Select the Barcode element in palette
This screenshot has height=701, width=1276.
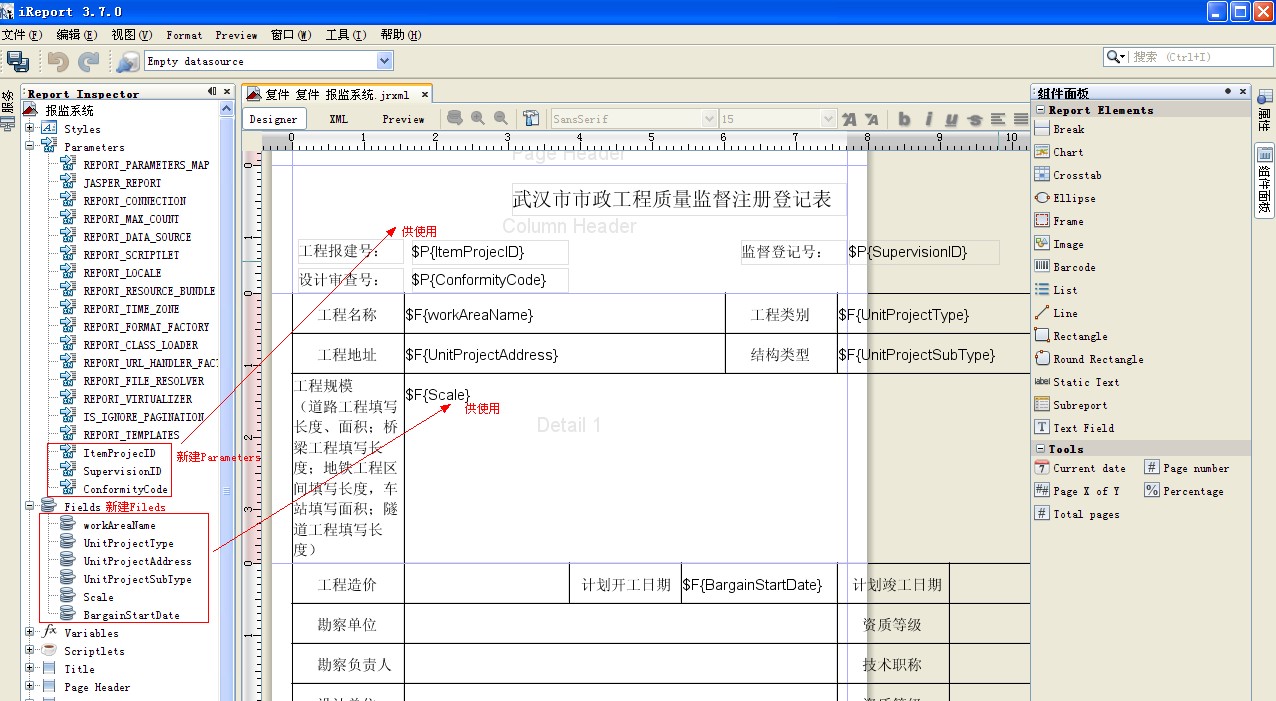[1065, 267]
